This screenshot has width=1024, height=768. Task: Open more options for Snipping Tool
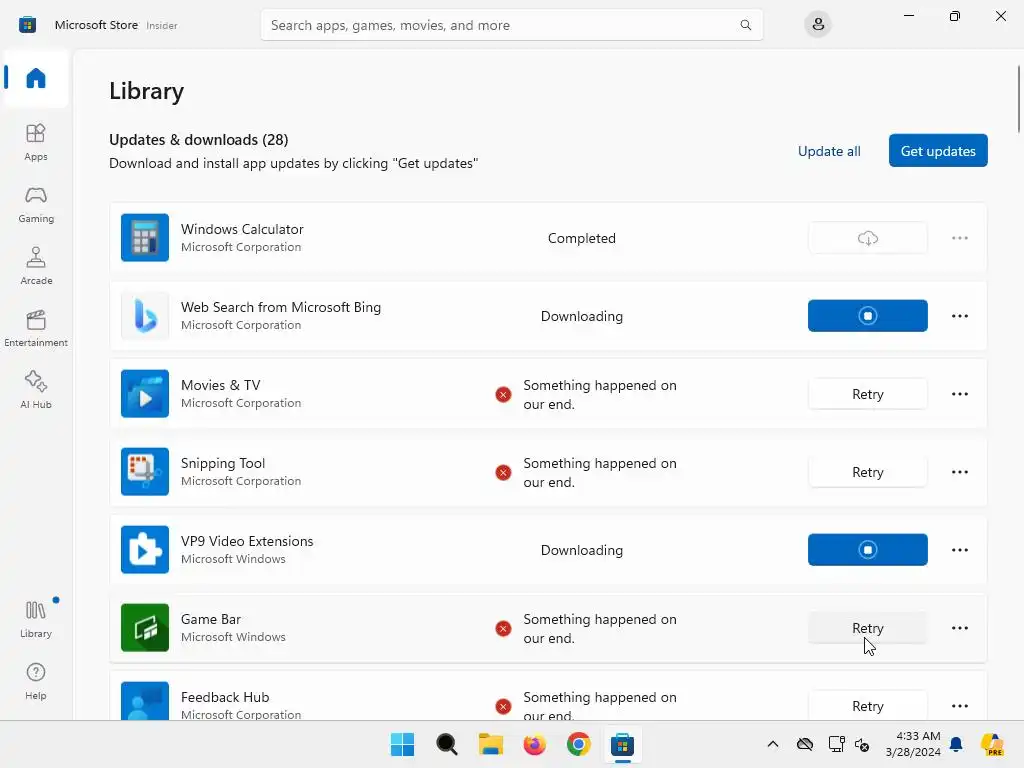[959, 472]
